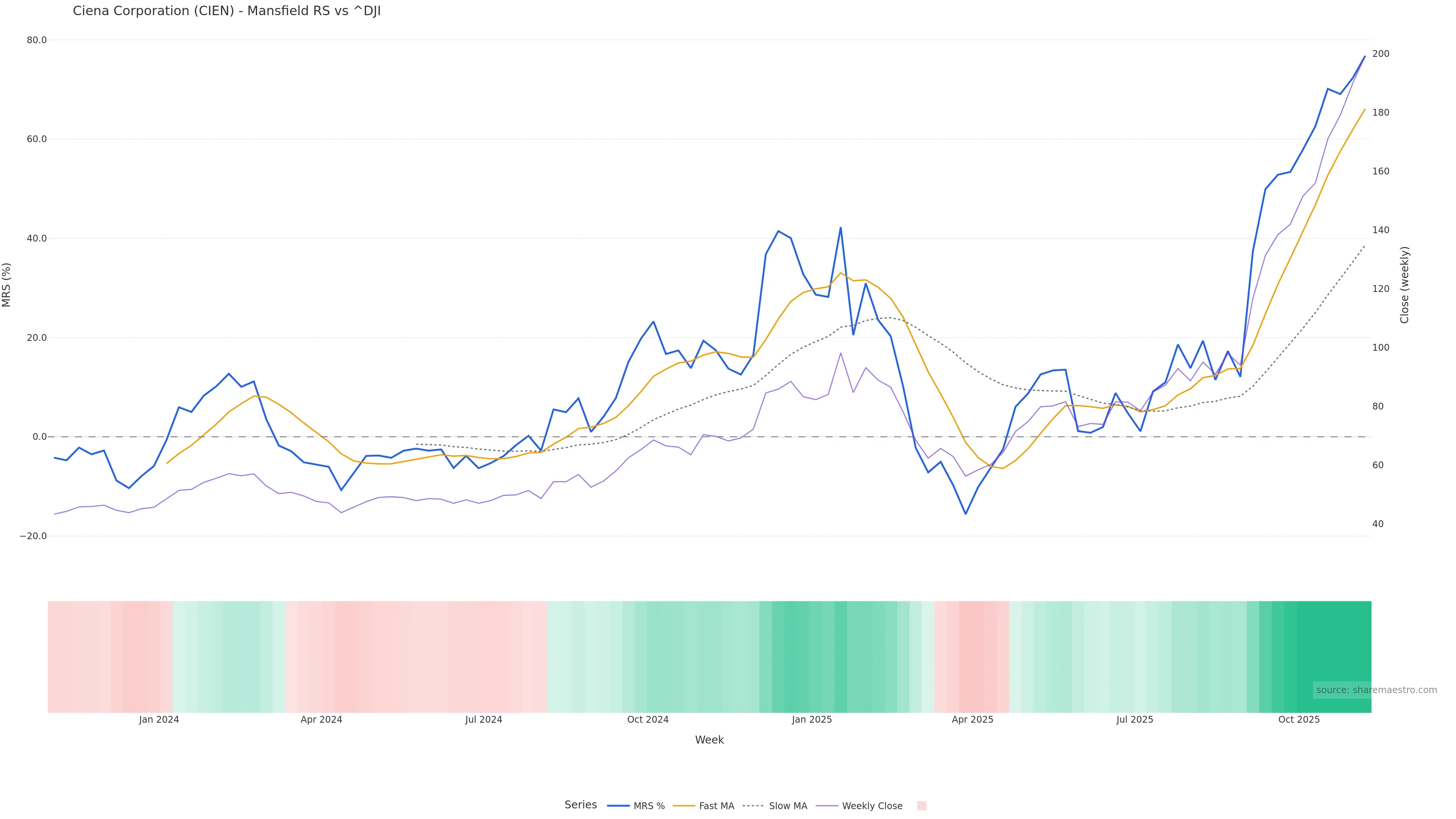Select the Oct 2024 x-axis label
This screenshot has height=819, width=1456.
point(648,720)
